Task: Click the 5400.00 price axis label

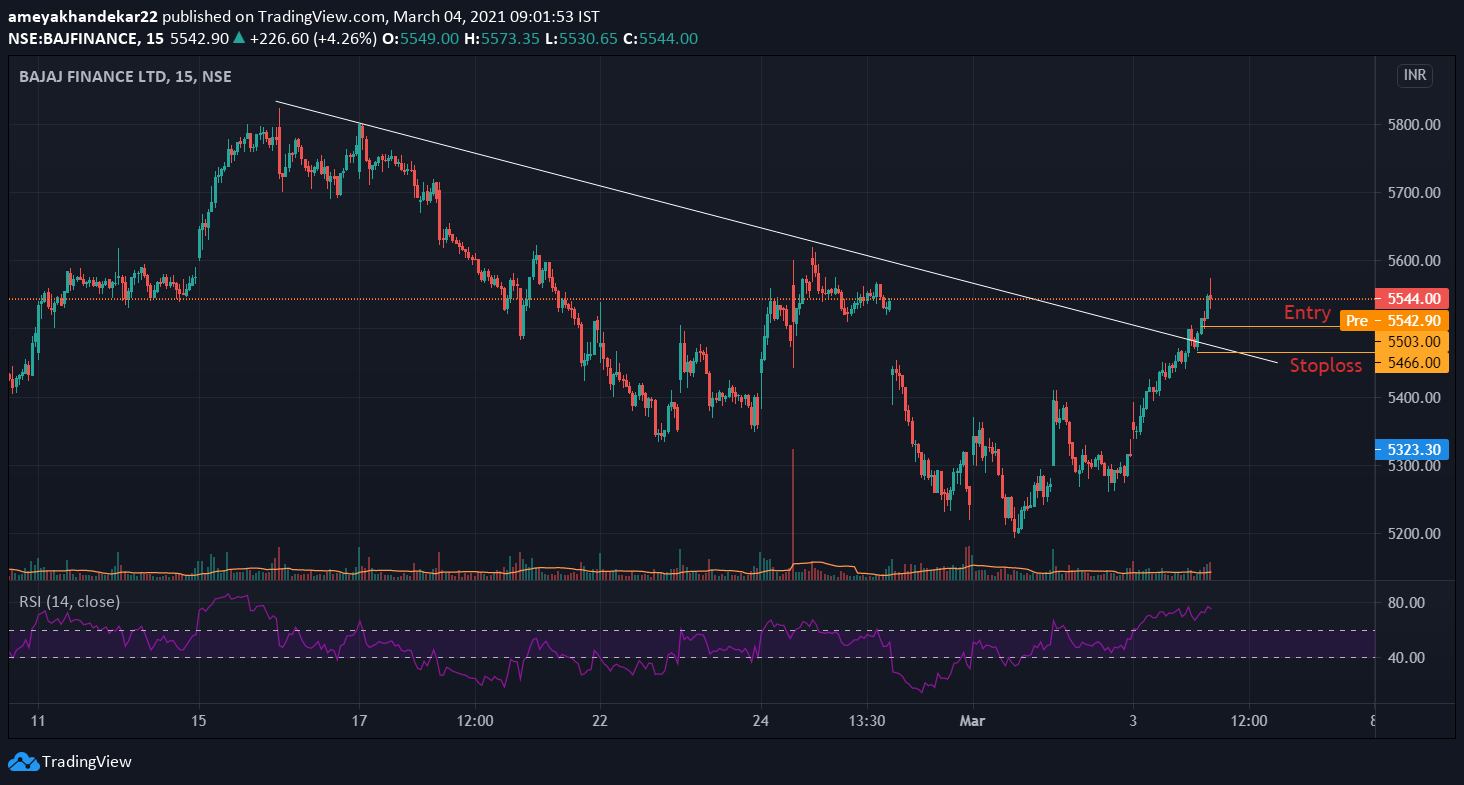Action: tap(1412, 398)
